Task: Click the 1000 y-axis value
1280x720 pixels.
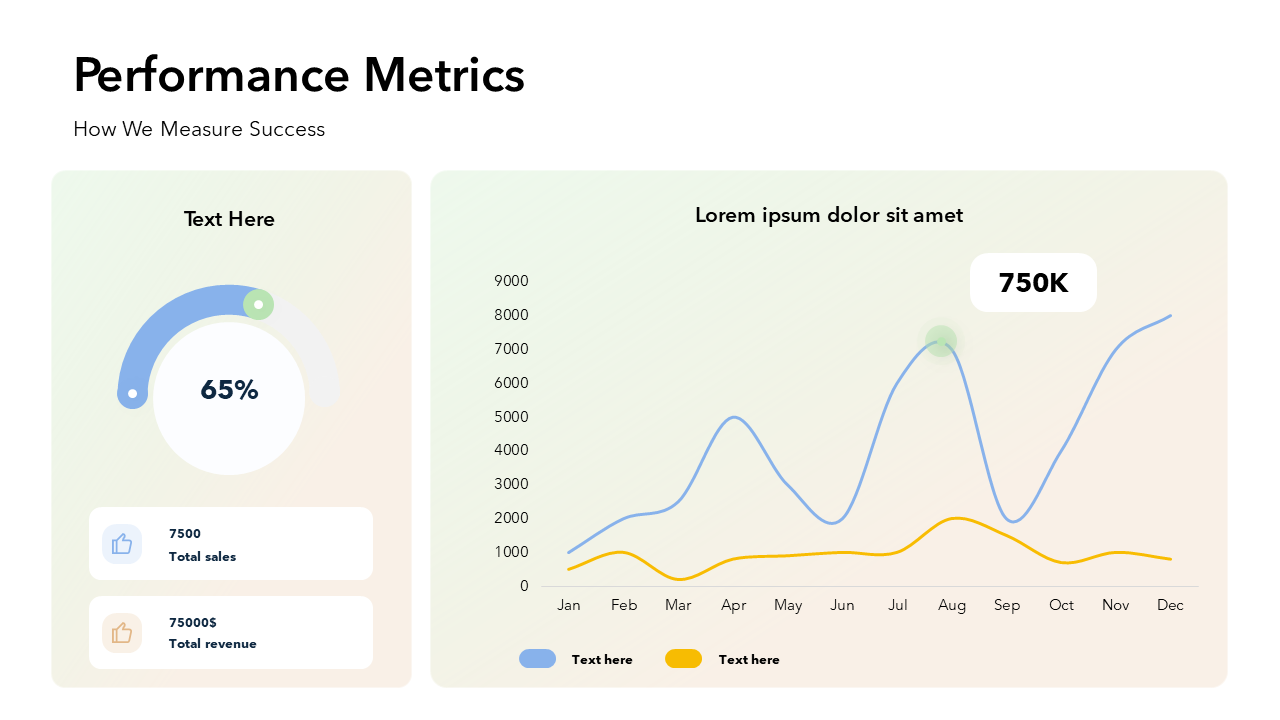Action: [x=511, y=552]
